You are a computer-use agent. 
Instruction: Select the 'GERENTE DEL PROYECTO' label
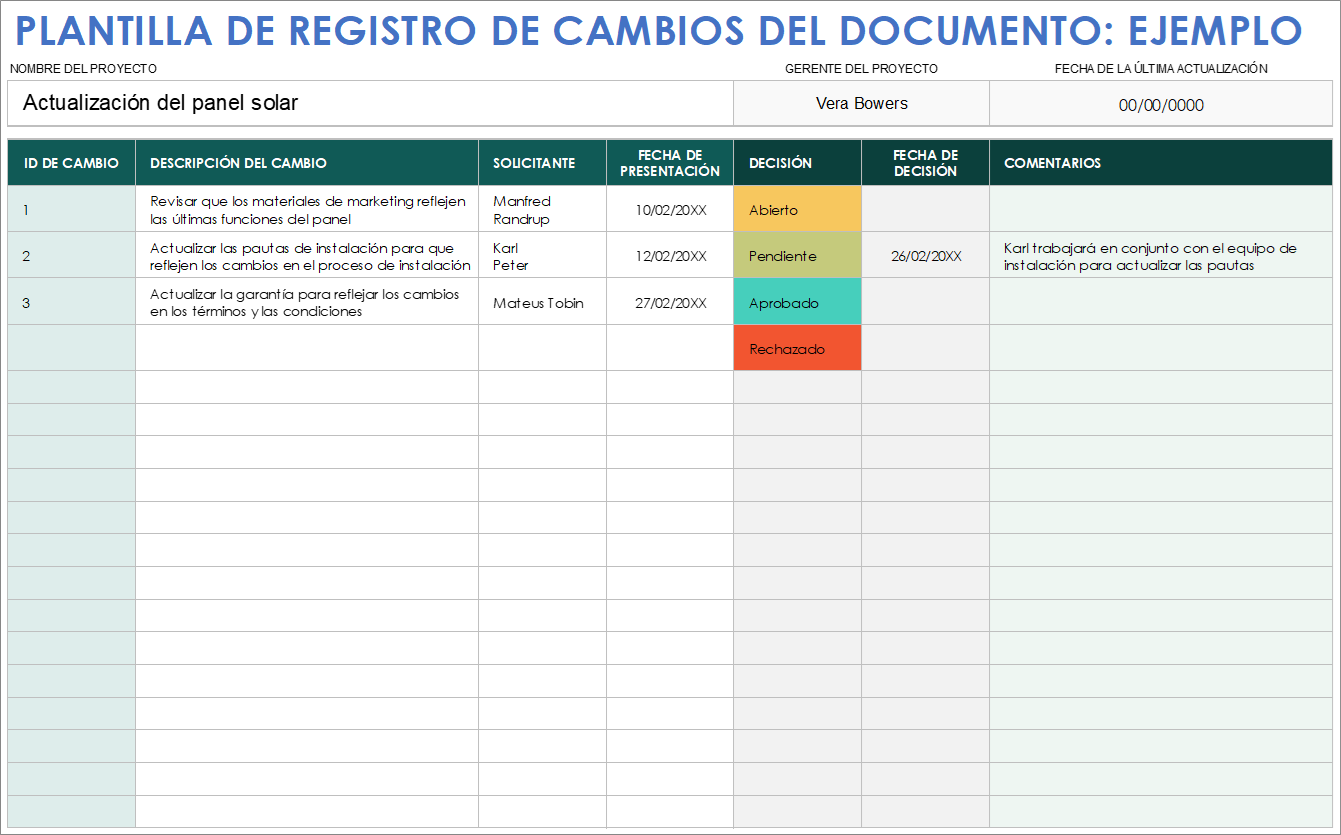tap(861, 69)
